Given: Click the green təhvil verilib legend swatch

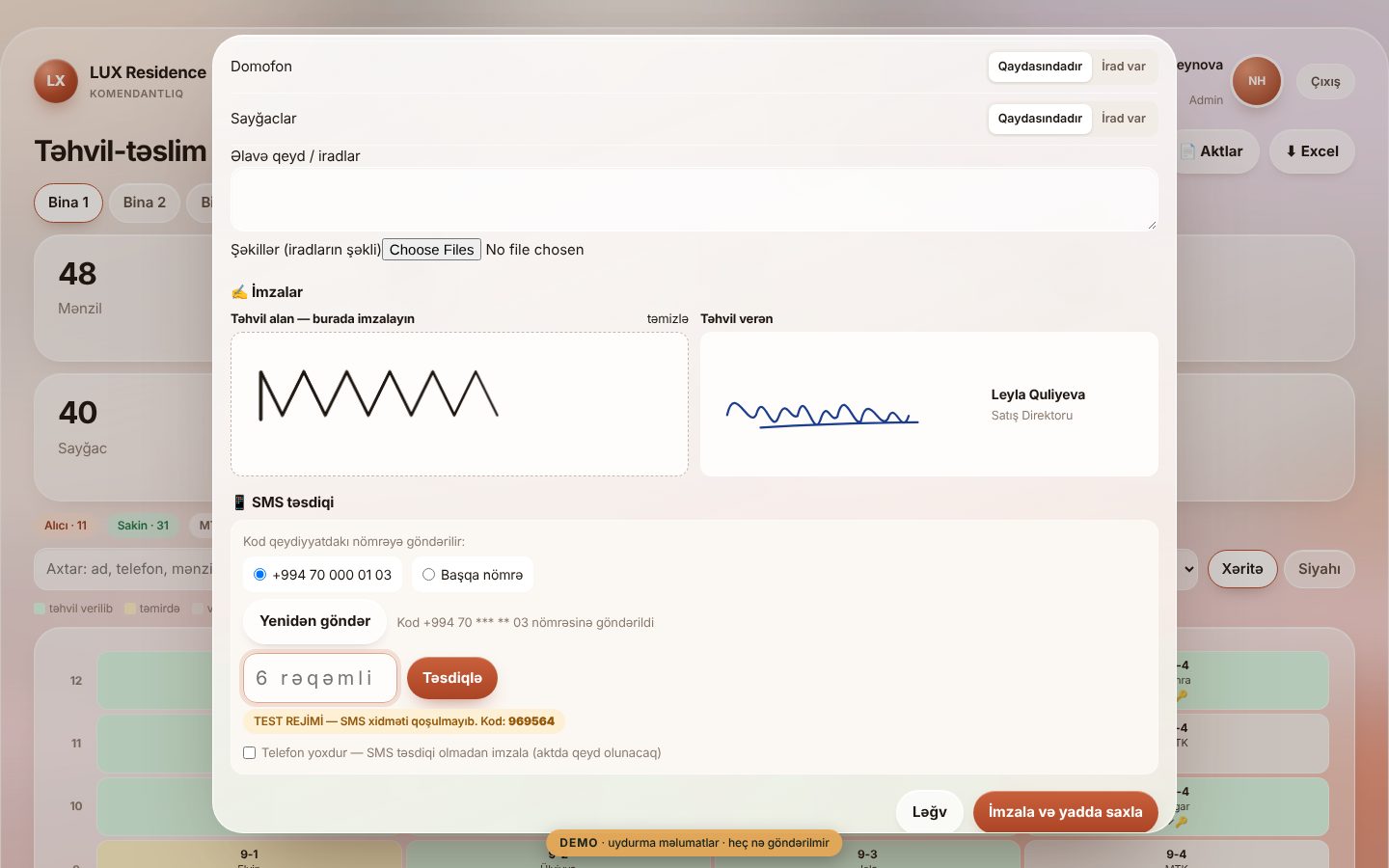Looking at the screenshot, I should coord(40,609).
